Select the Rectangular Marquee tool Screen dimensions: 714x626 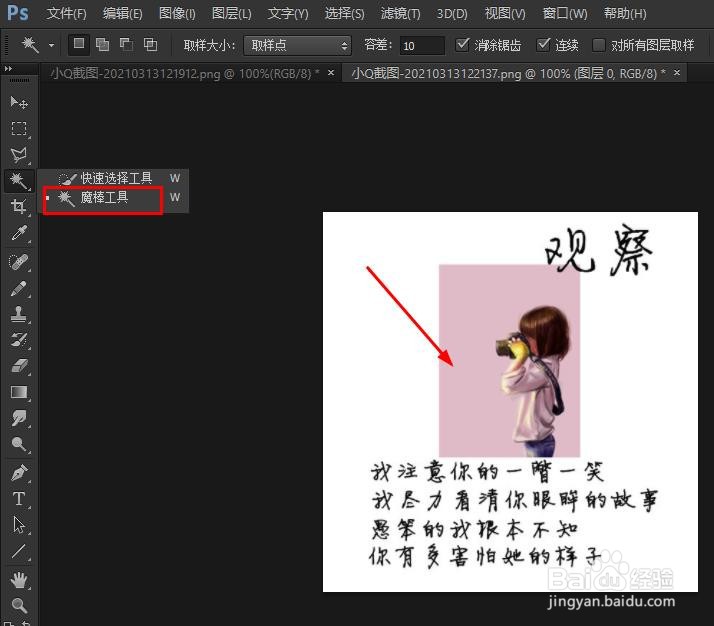pos(19,128)
